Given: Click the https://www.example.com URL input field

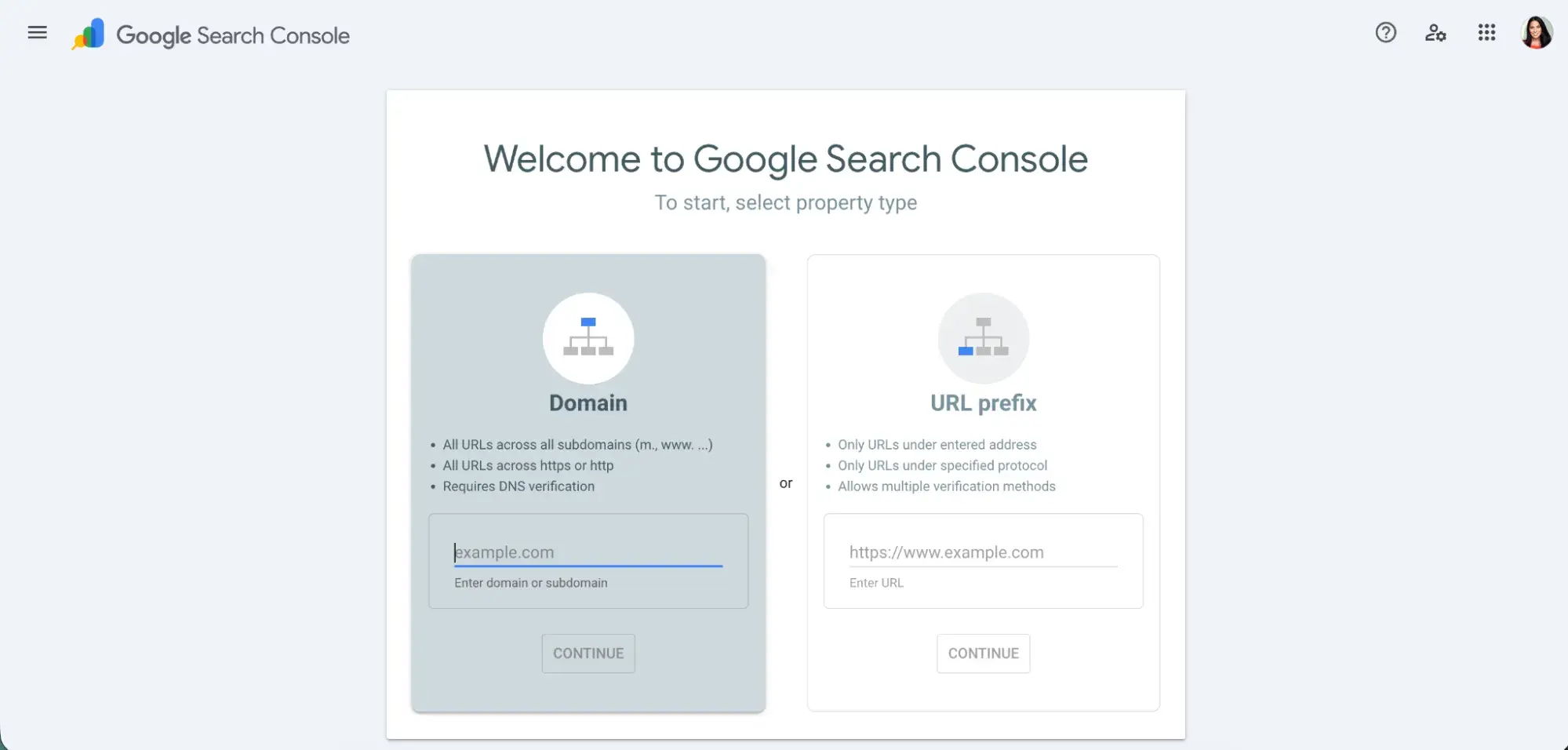Looking at the screenshot, I should point(983,552).
